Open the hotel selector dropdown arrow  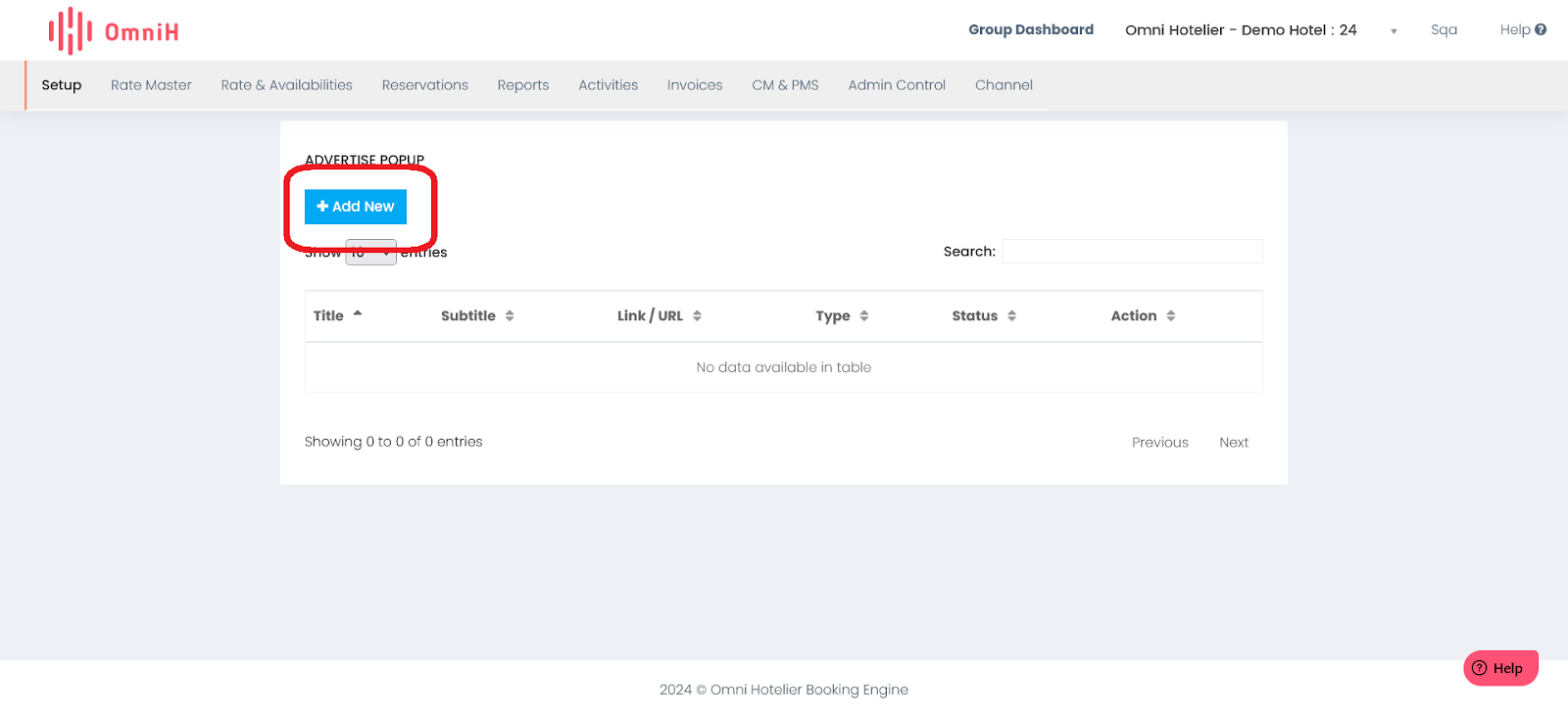(x=1394, y=31)
